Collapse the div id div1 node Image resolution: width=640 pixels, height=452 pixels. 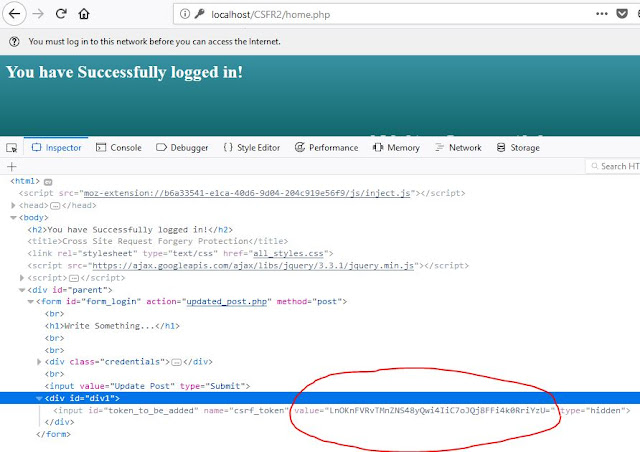tap(39, 398)
